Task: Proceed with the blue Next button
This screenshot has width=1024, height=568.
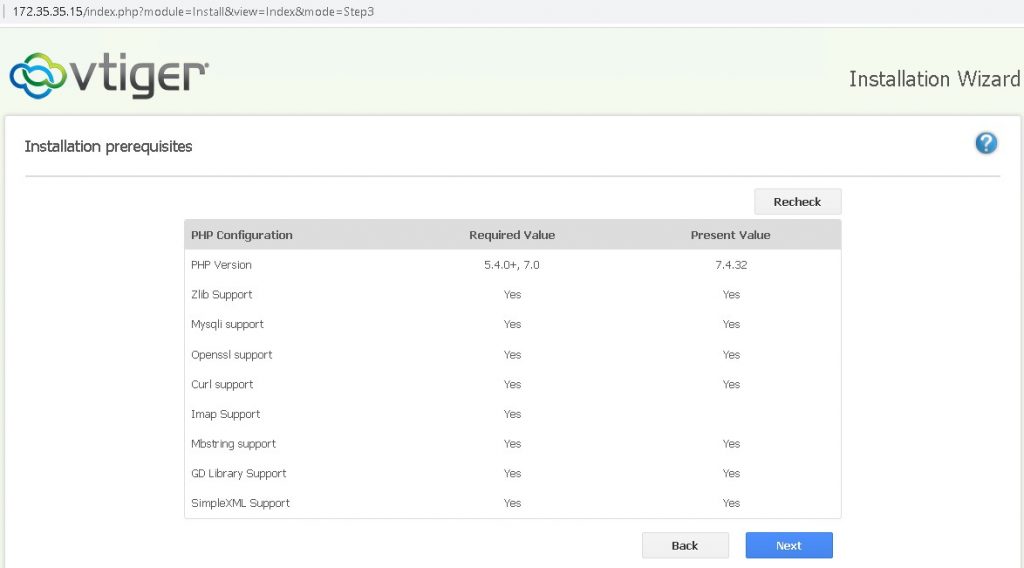Action: (788, 545)
